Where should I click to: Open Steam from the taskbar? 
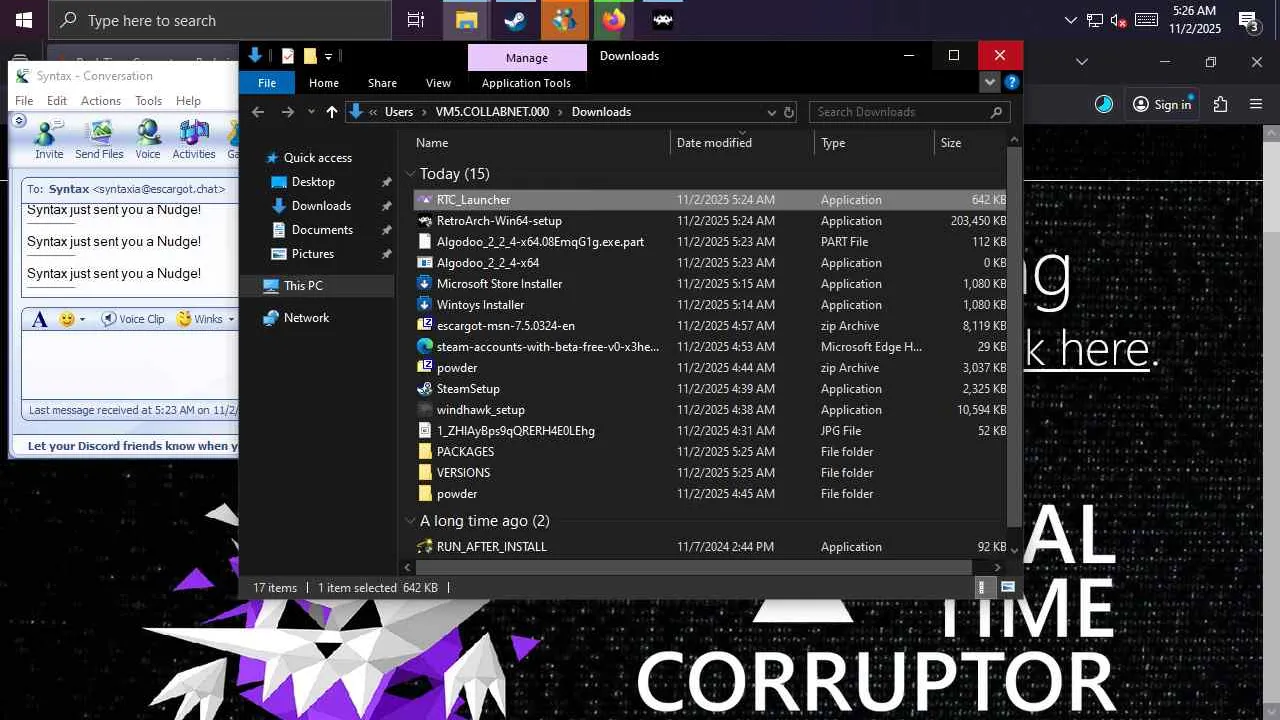coord(516,20)
